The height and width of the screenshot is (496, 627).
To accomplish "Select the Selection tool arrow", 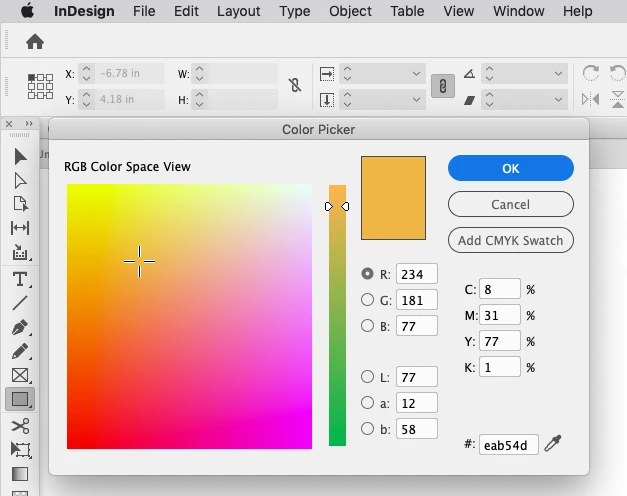I will (20, 156).
